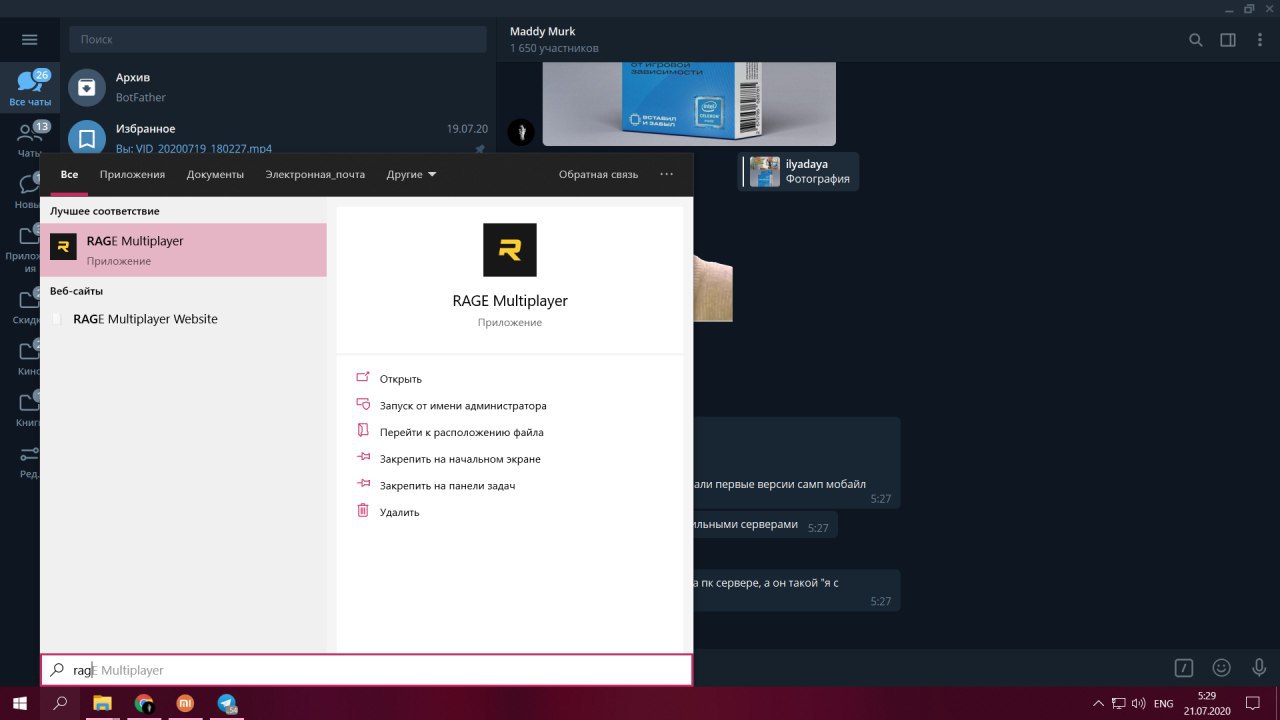Switch ENG input language indicator
Screen dimensions: 1280x720
[1163, 704]
